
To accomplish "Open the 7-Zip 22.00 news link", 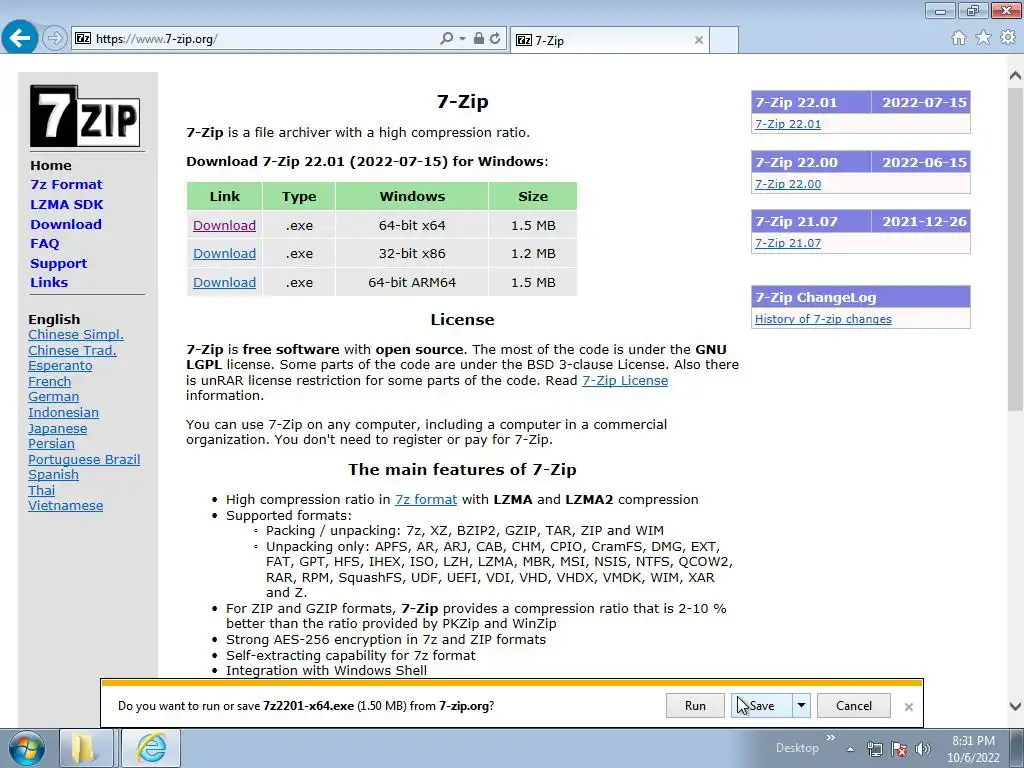I will pos(788,184).
